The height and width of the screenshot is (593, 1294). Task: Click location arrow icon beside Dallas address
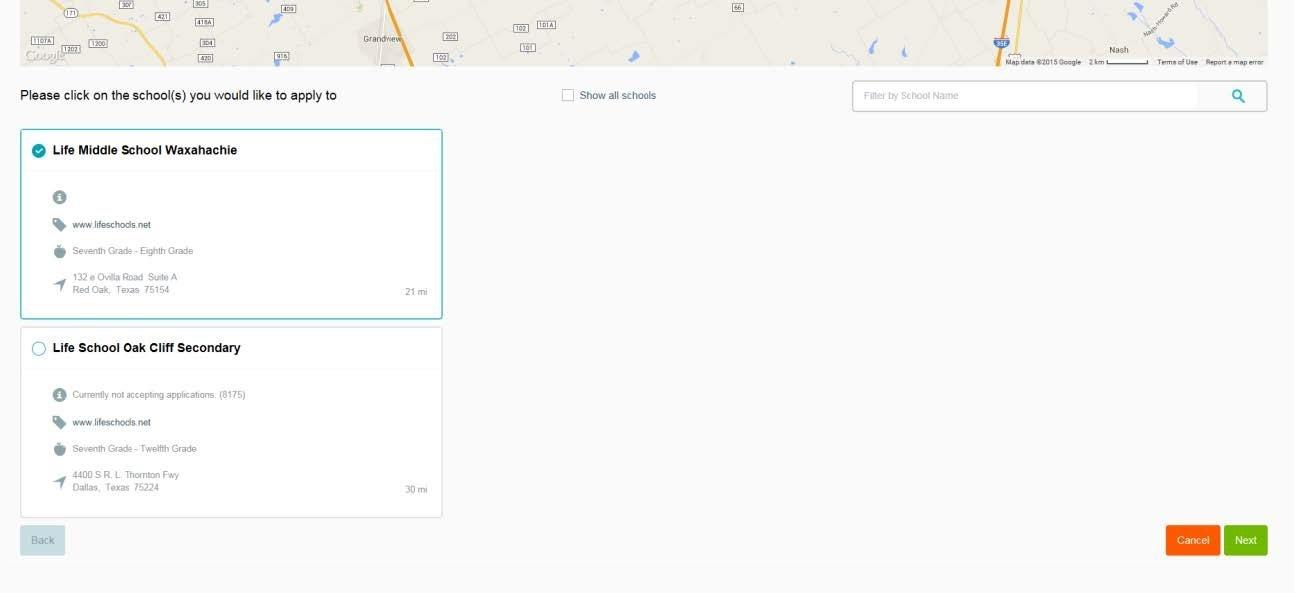pos(59,482)
